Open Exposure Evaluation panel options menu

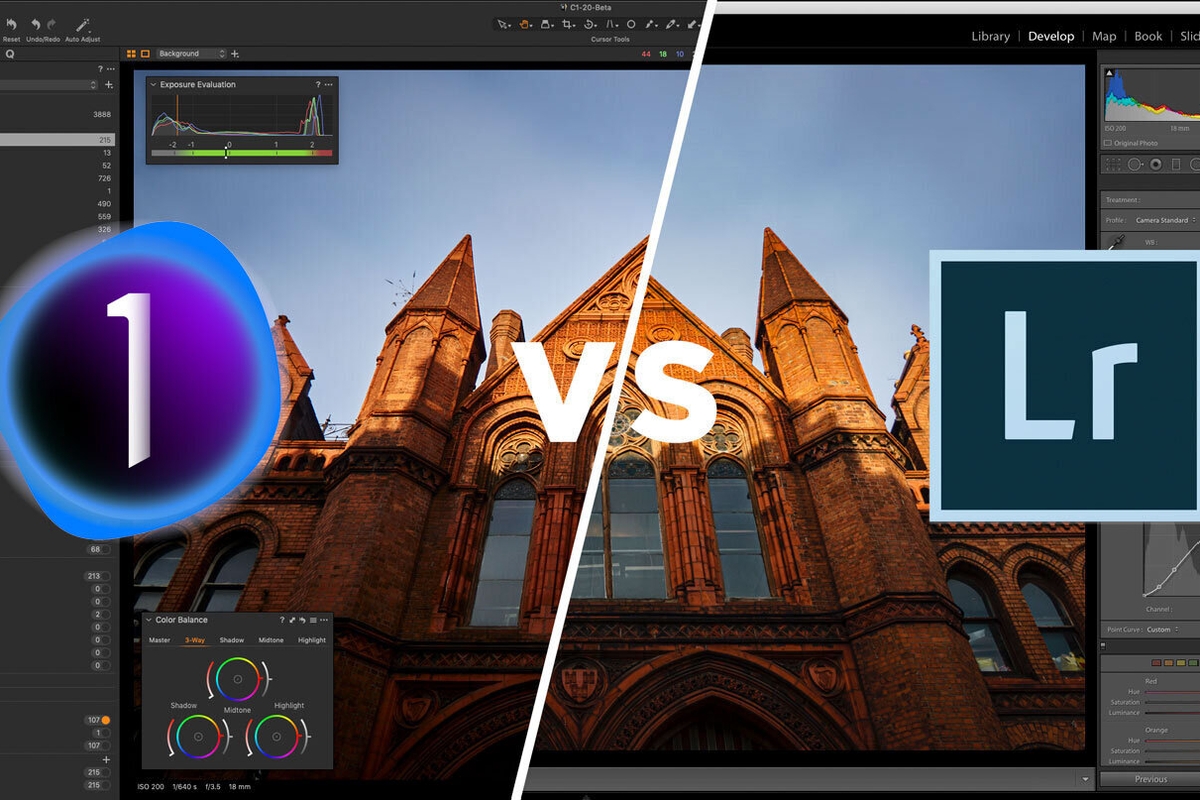coord(329,85)
